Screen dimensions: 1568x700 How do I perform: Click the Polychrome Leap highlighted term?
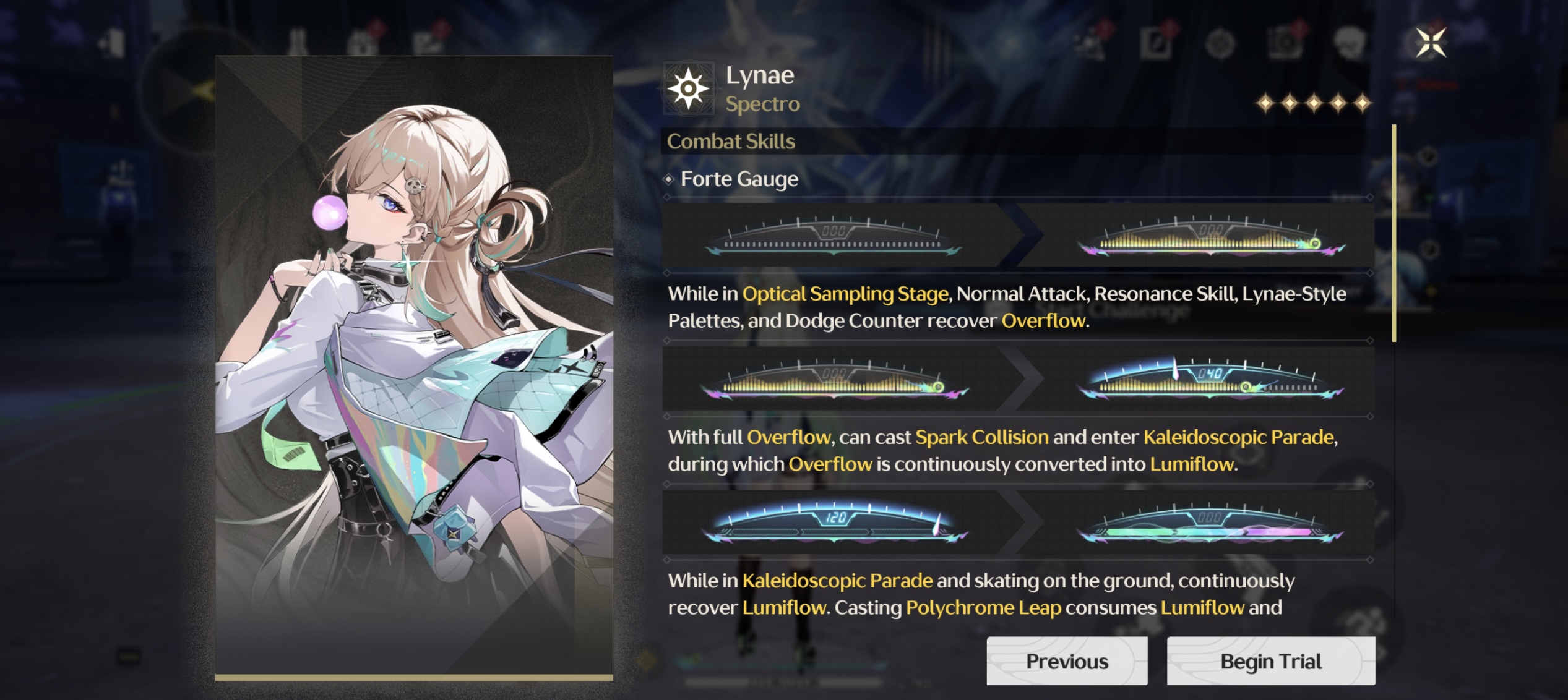983,608
